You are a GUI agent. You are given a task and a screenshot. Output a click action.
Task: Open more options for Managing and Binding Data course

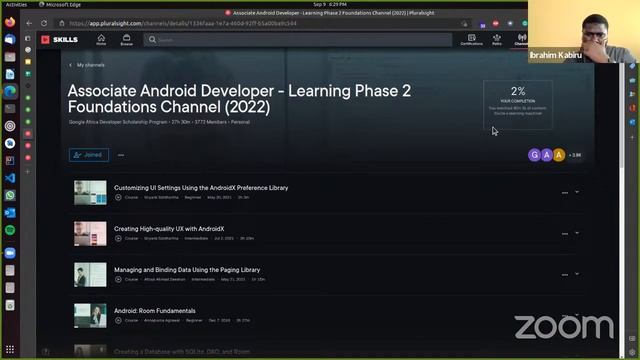click(565, 275)
